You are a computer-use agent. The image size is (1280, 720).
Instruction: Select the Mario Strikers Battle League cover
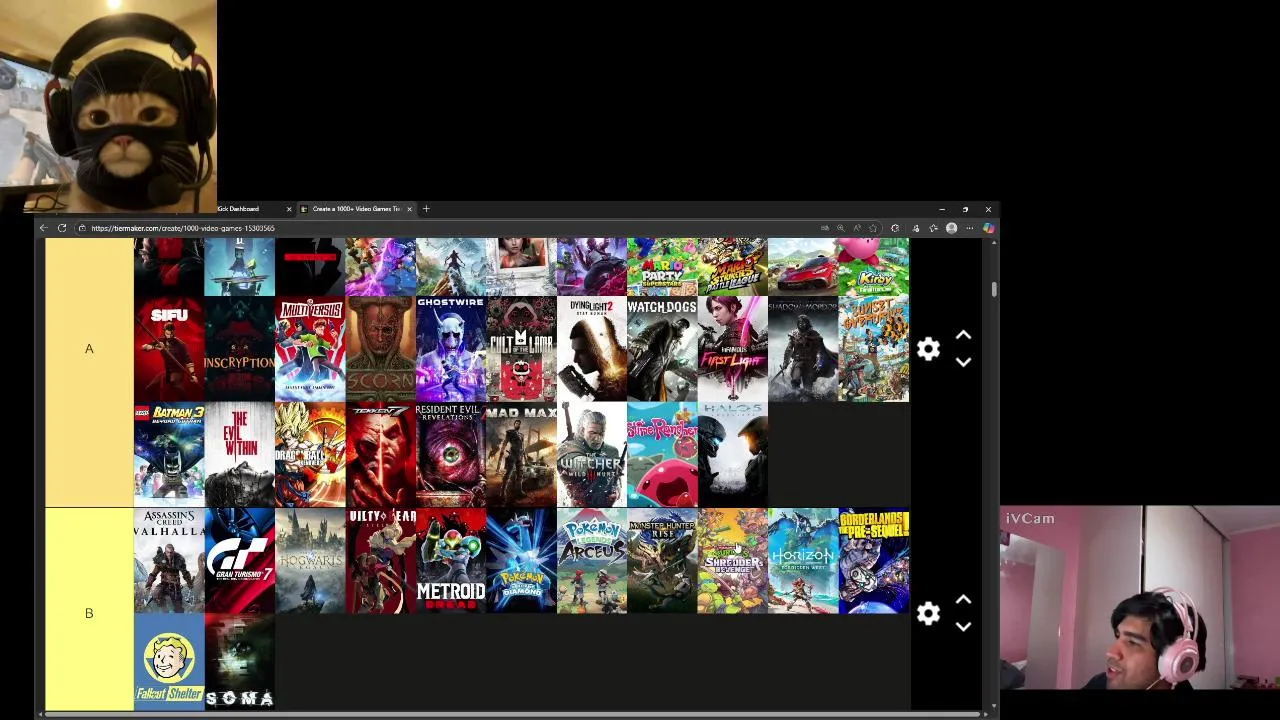(733, 267)
